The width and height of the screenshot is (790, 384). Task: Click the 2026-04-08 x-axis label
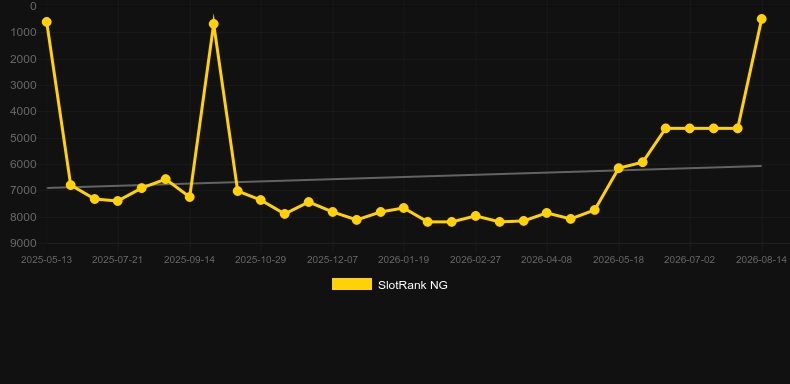click(547, 260)
